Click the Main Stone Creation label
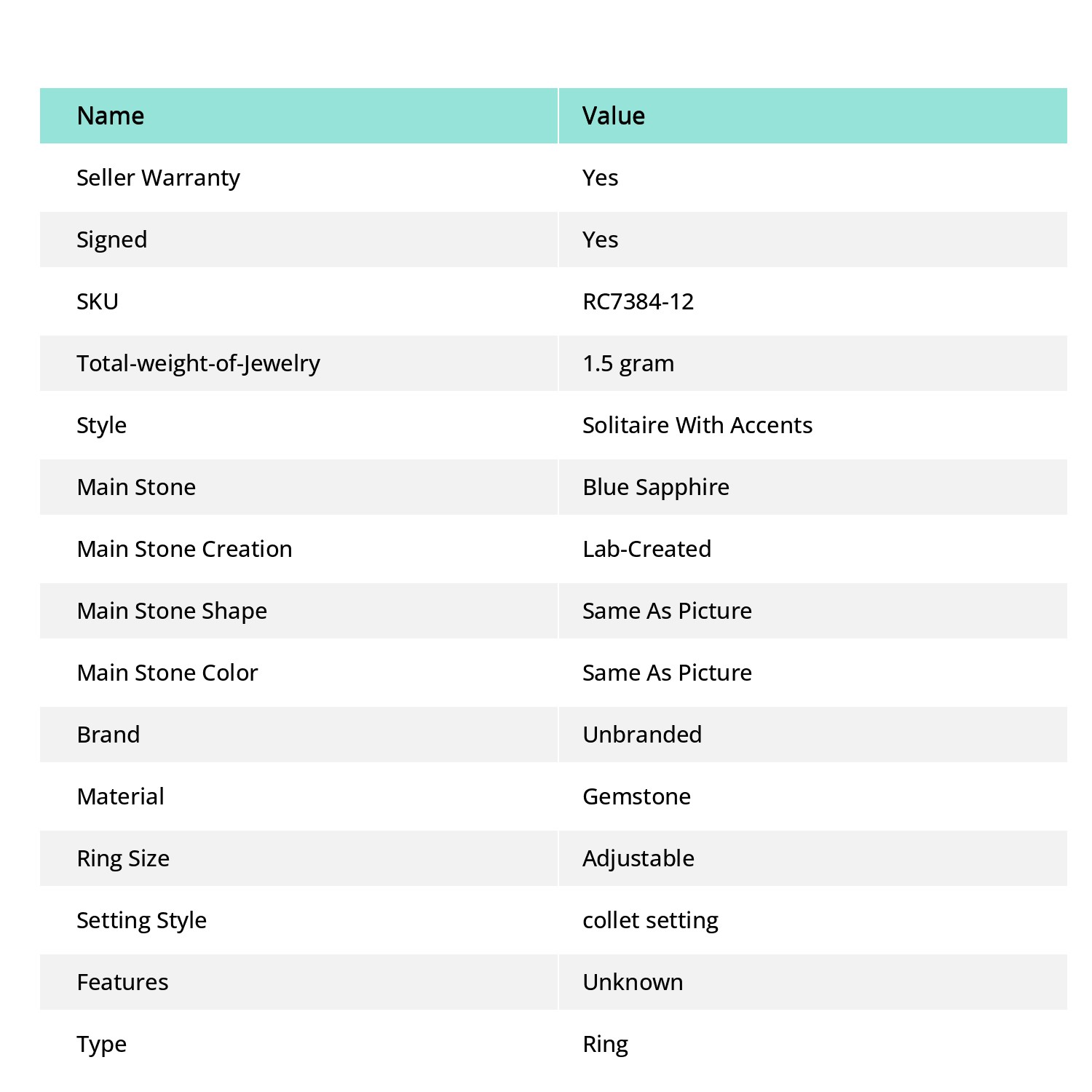The height and width of the screenshot is (1092, 1092). point(184,549)
